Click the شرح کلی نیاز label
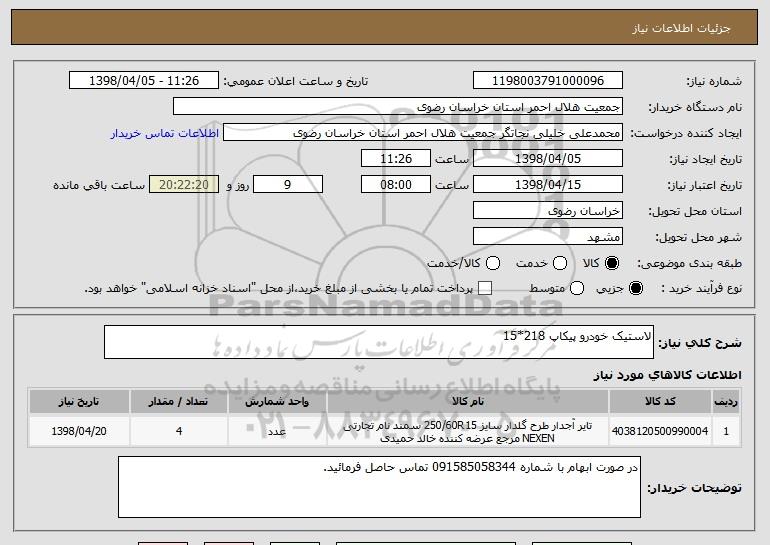 [700, 343]
